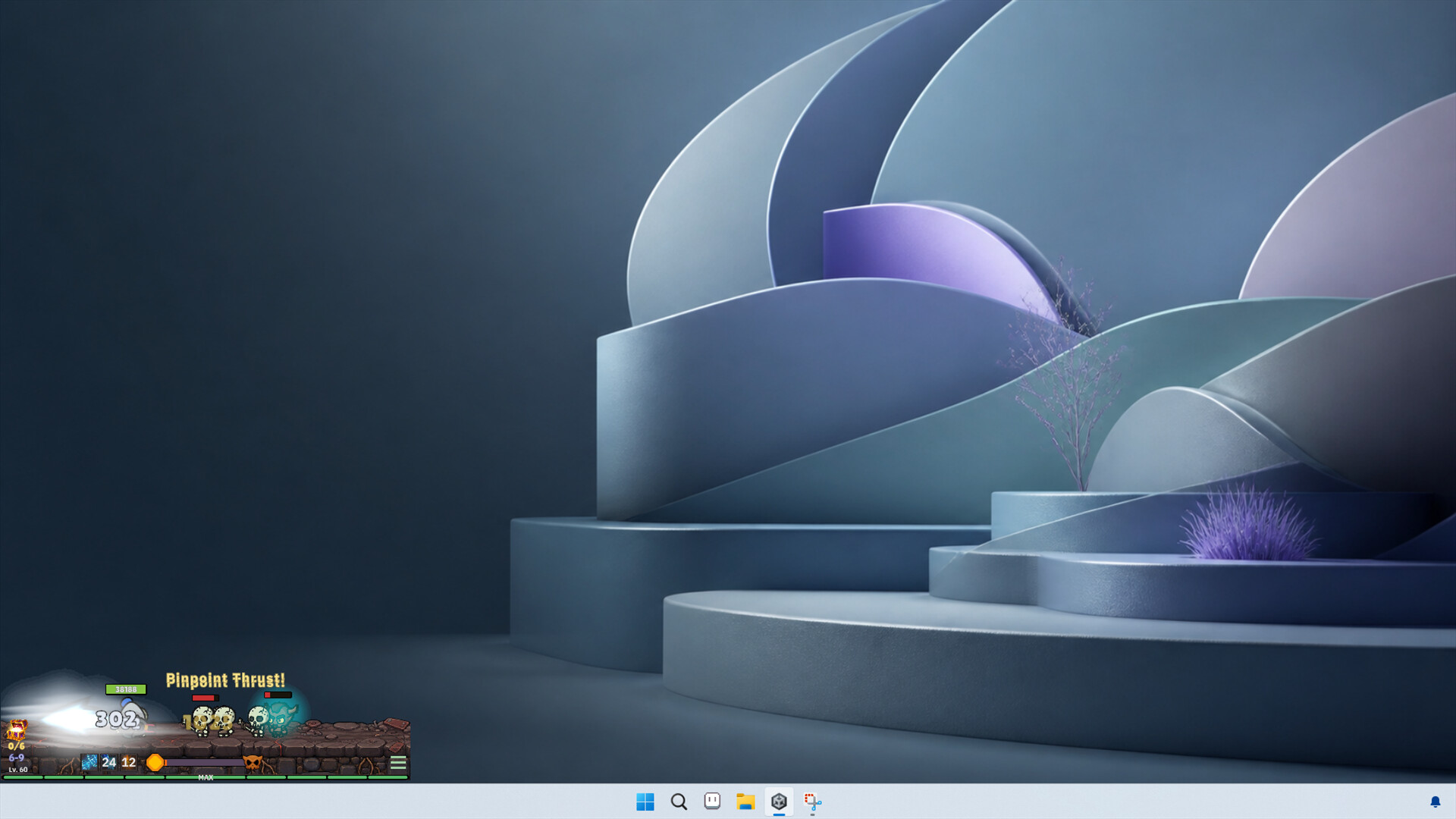Open File Explorer from taskbar
The height and width of the screenshot is (819, 1456).
pos(745,802)
